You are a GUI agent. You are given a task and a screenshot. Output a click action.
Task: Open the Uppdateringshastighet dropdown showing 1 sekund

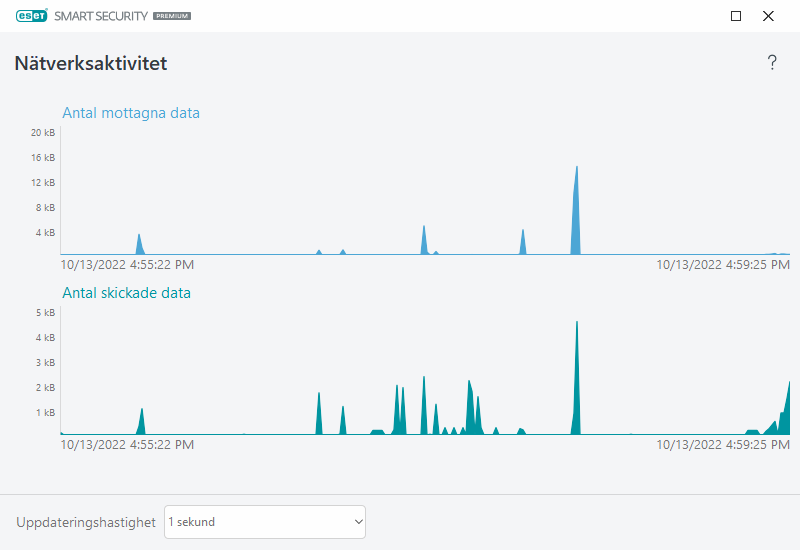coord(265,522)
